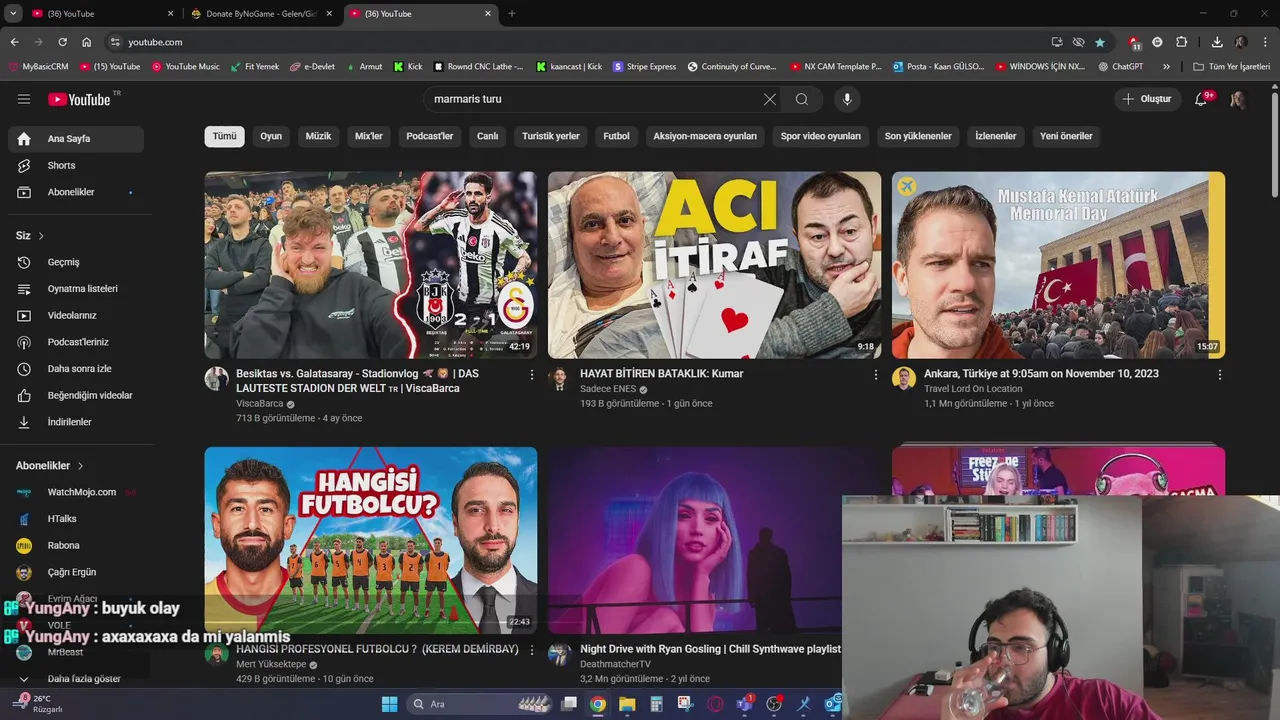The image size is (1280, 720).
Task: Open options for HAYAT BİTİREN BATAKLIK video
Action: point(876,374)
